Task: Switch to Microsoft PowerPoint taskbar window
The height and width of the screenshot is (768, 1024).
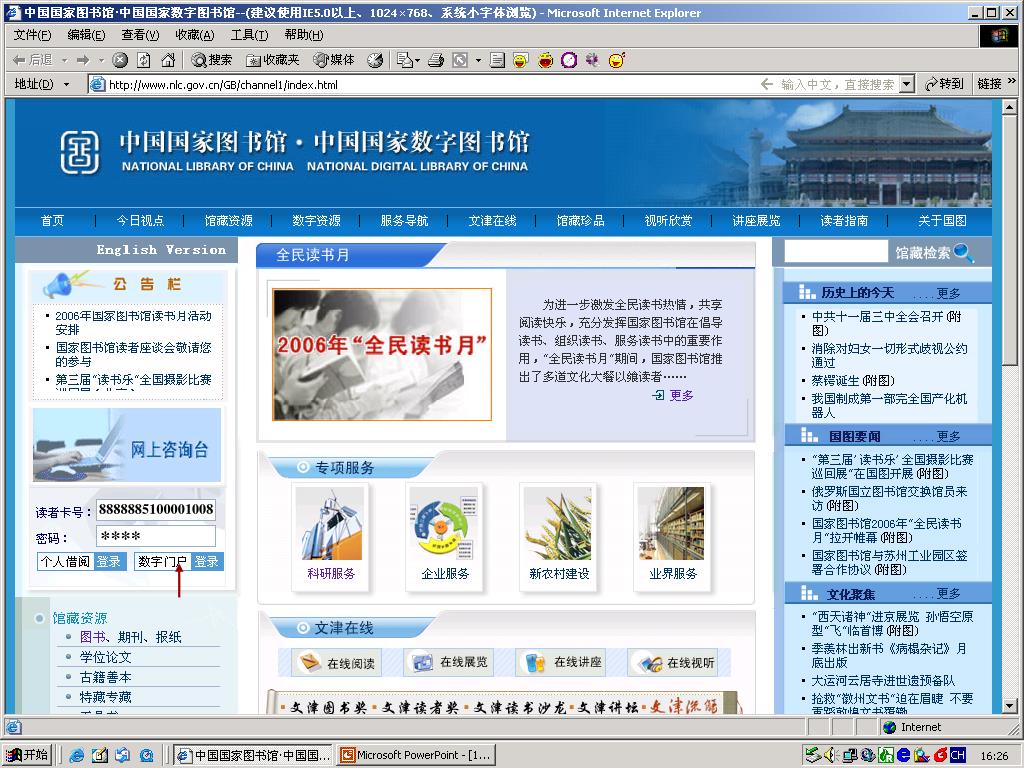Action: pyautogui.click(x=416, y=755)
